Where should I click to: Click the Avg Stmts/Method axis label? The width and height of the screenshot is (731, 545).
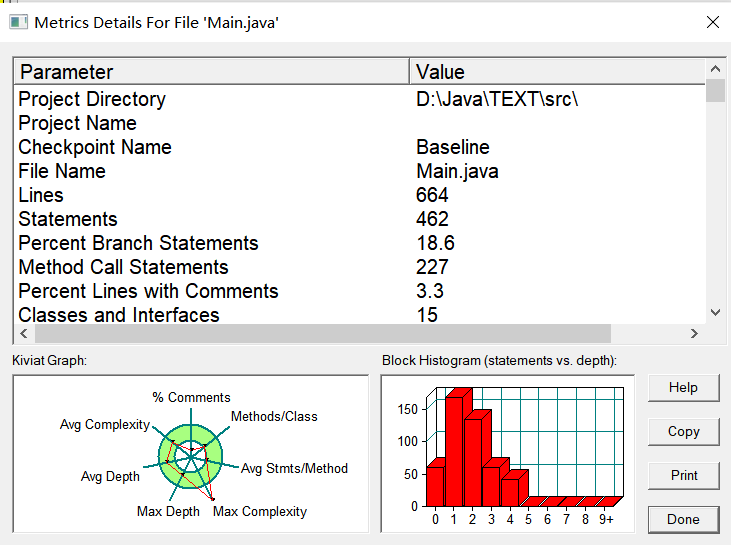click(x=294, y=469)
